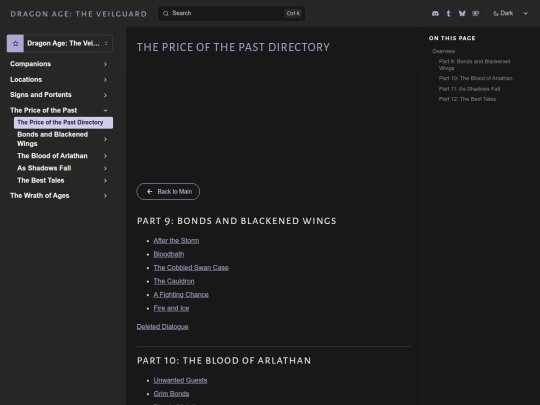Jump to Overview in On This Page
The width and height of the screenshot is (540, 405).
[444, 51]
